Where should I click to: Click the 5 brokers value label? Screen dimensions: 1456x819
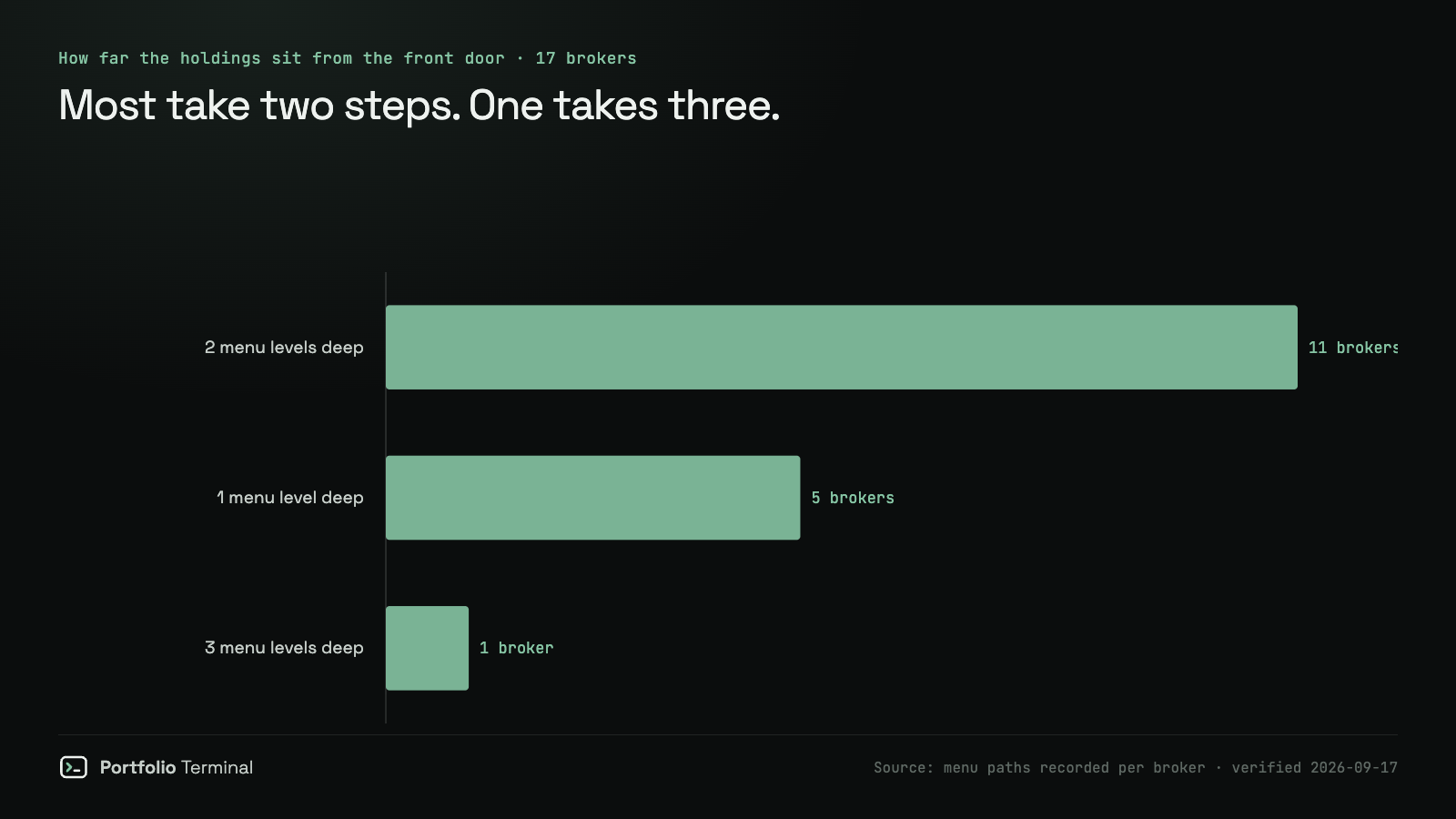[x=853, y=498]
